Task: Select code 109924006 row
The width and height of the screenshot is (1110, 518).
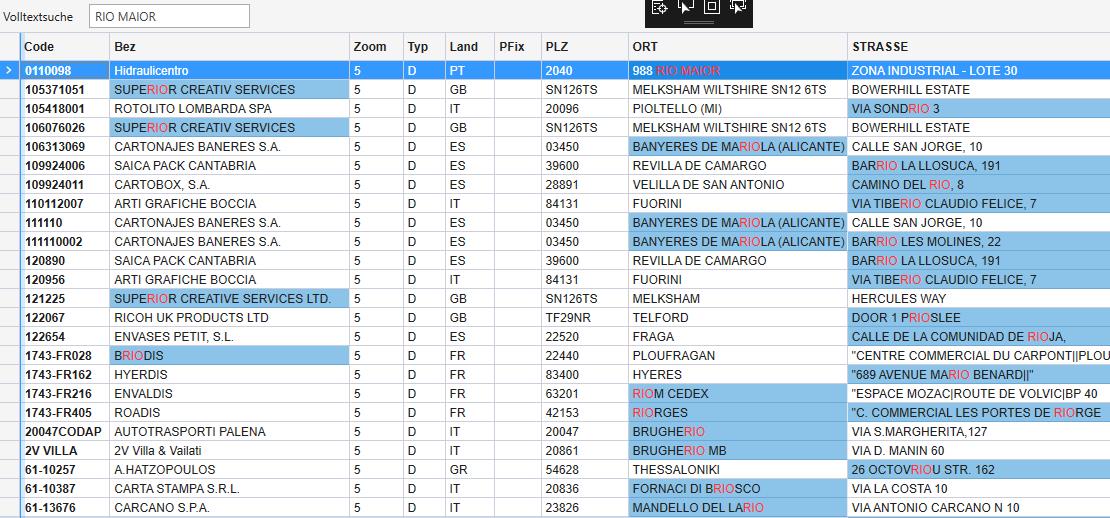Action: 65,166
